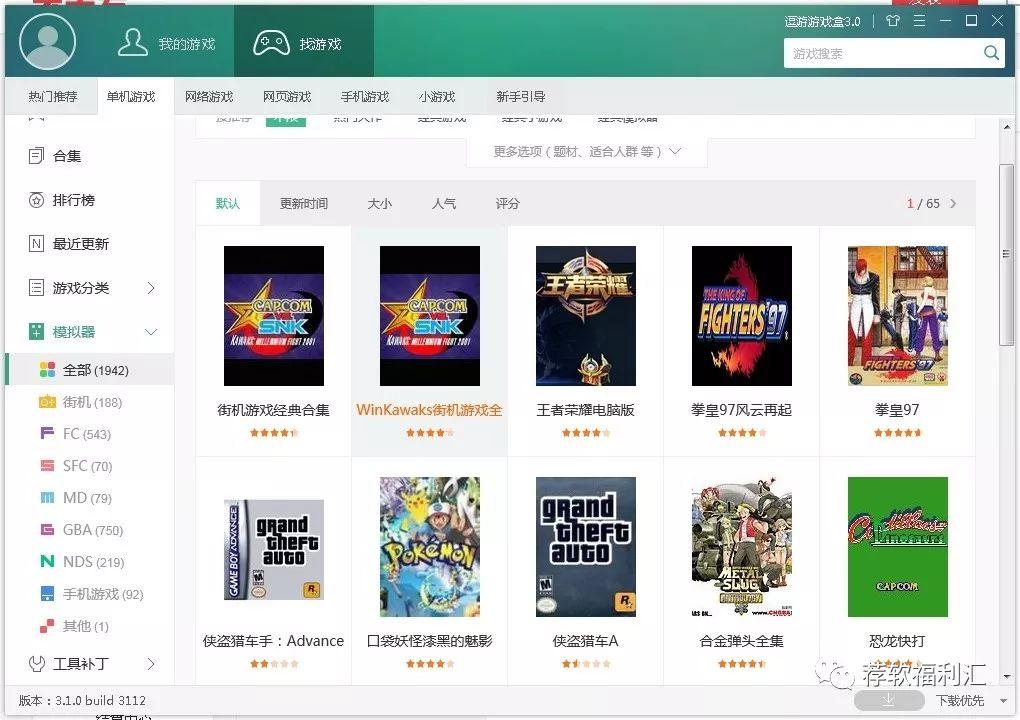1020x720 pixels.
Task: Sort games by 更新时间
Action: (x=304, y=204)
